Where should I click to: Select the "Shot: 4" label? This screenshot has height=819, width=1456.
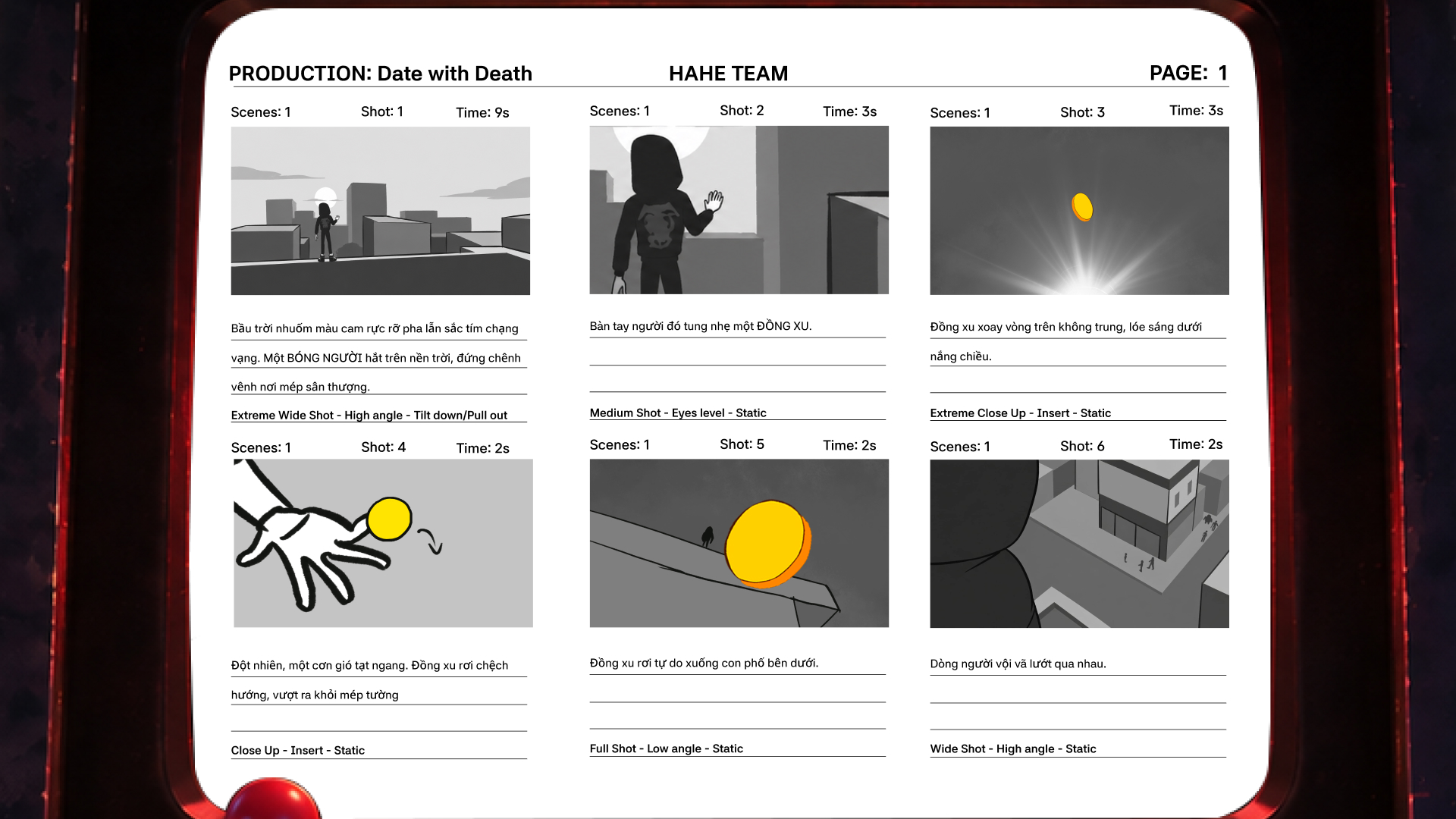coord(383,447)
